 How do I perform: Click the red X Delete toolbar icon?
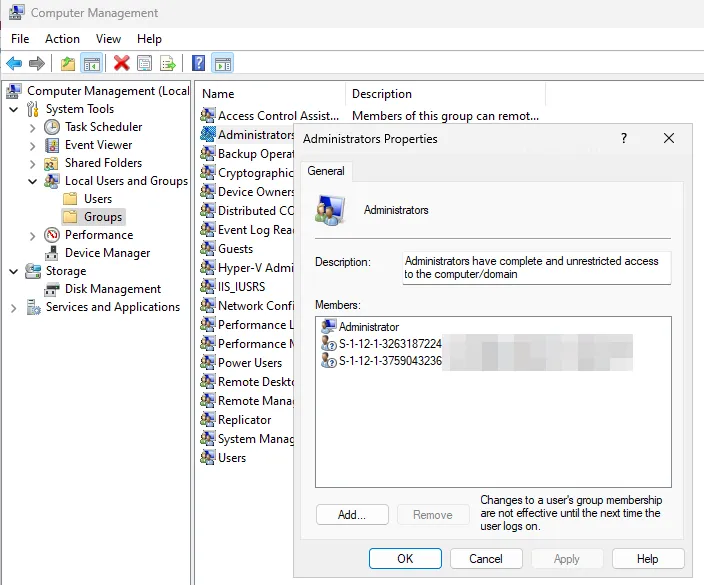121,63
